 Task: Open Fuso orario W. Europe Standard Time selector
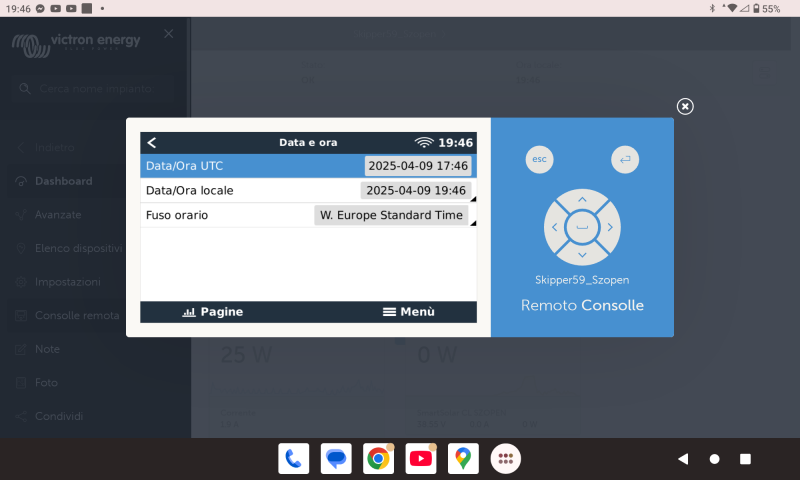[391, 215]
